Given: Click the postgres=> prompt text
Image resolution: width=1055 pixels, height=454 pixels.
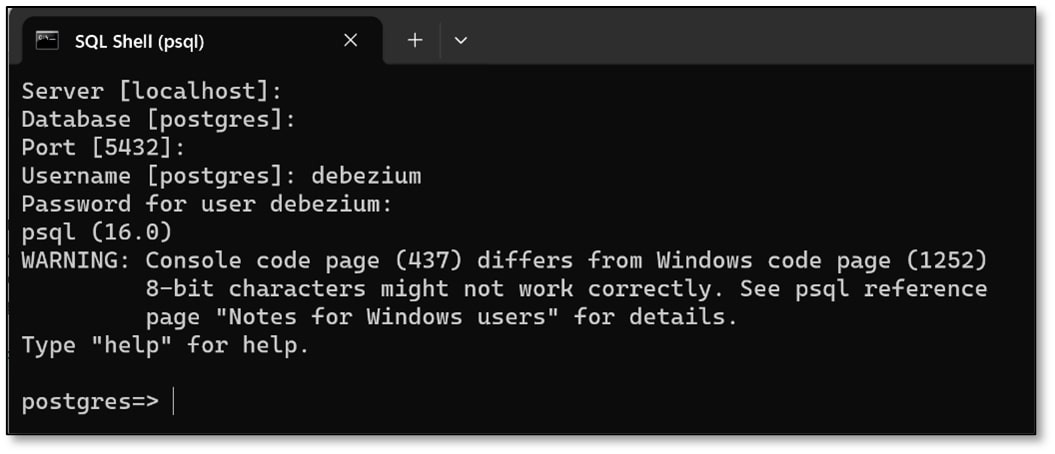Looking at the screenshot, I should click(89, 402).
